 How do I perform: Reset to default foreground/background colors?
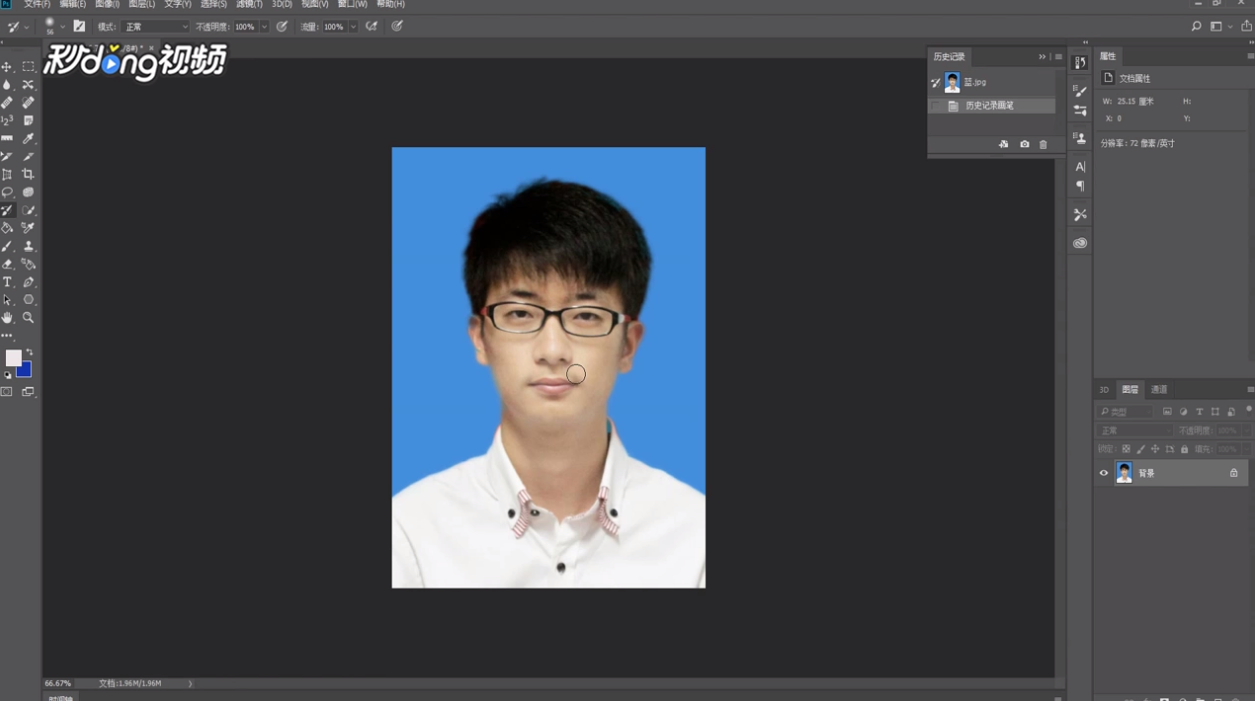pos(8,375)
